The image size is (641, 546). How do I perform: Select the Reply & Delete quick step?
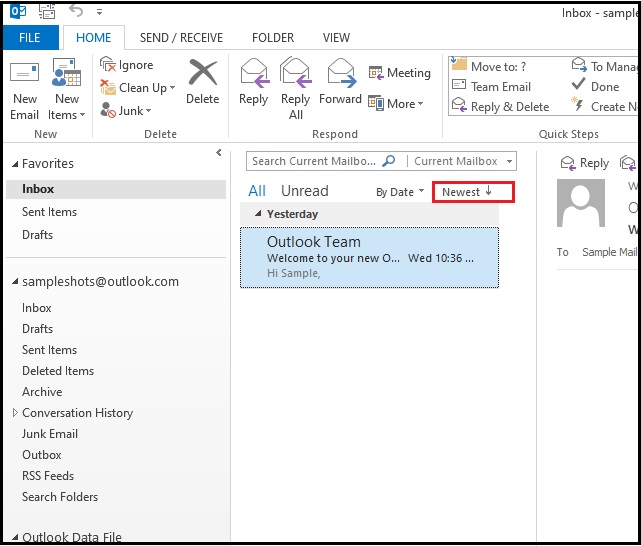tap(500, 106)
